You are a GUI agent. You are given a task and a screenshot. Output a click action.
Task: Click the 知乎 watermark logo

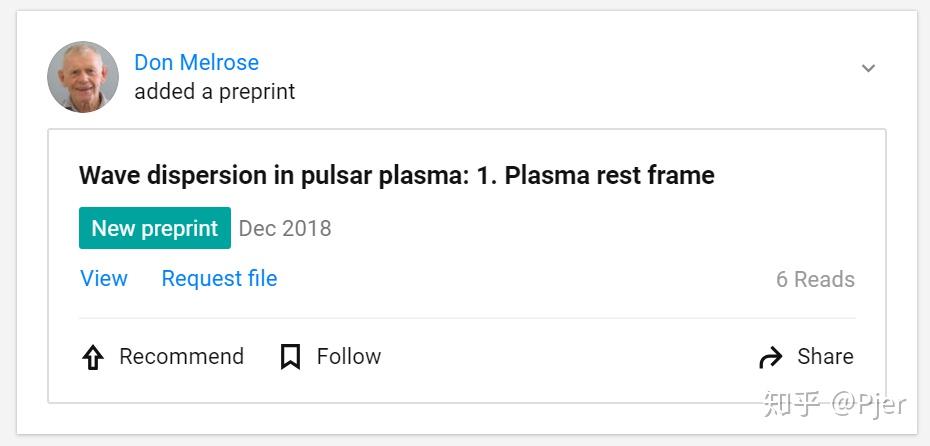(x=792, y=403)
